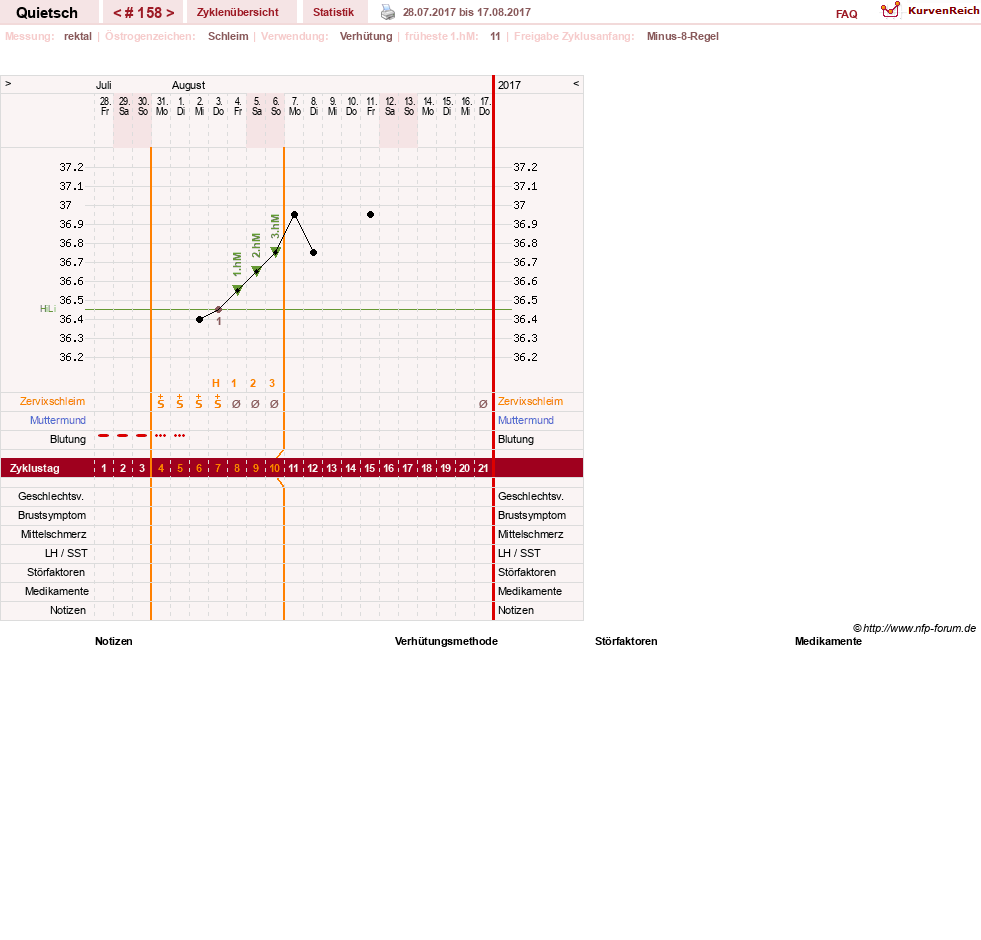Click the S+ mucus symbol on day 6

click(199, 402)
